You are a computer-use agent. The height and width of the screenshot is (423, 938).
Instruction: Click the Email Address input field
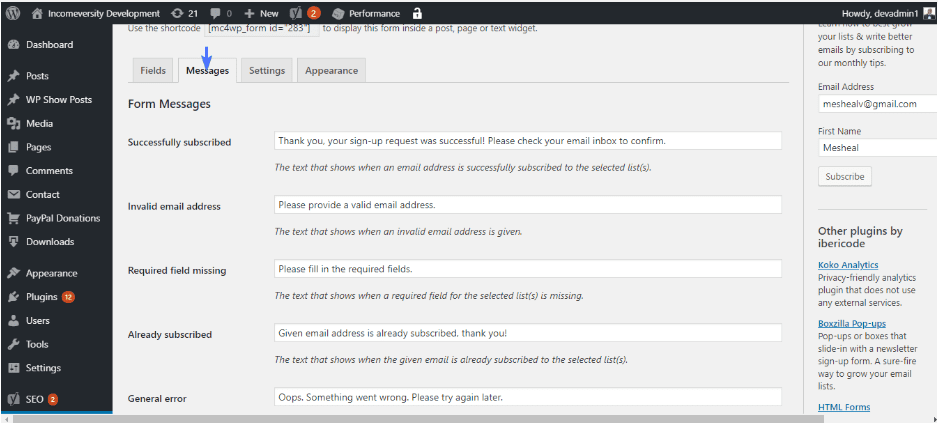click(878, 104)
